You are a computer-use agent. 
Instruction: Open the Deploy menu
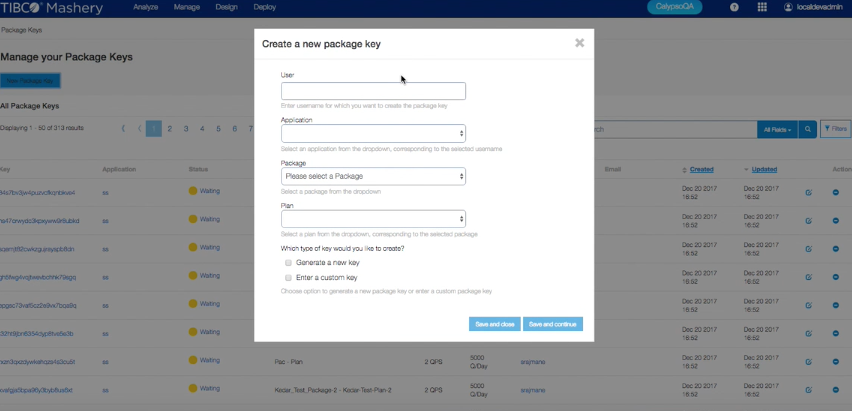click(x=265, y=8)
